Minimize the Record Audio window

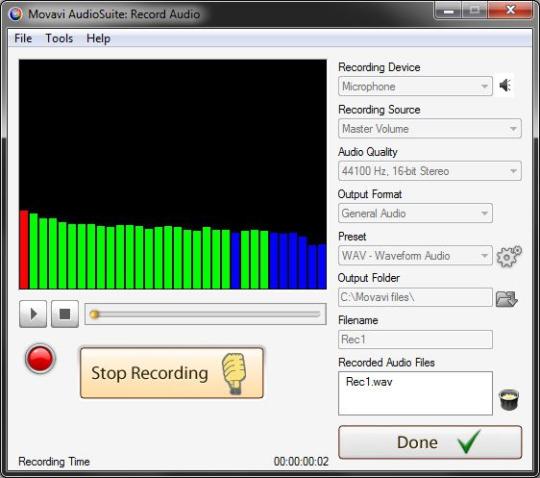[x=448, y=11]
